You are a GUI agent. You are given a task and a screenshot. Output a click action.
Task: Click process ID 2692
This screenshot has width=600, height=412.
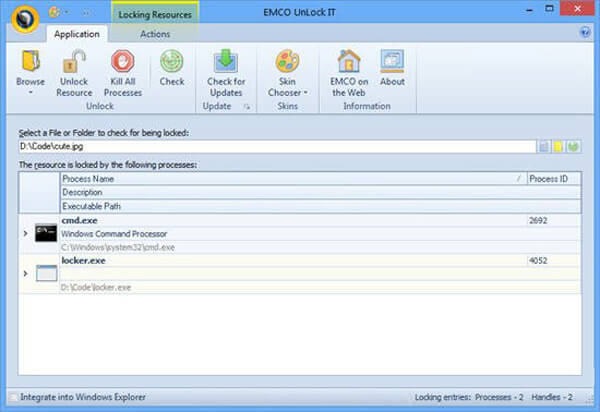click(538, 220)
